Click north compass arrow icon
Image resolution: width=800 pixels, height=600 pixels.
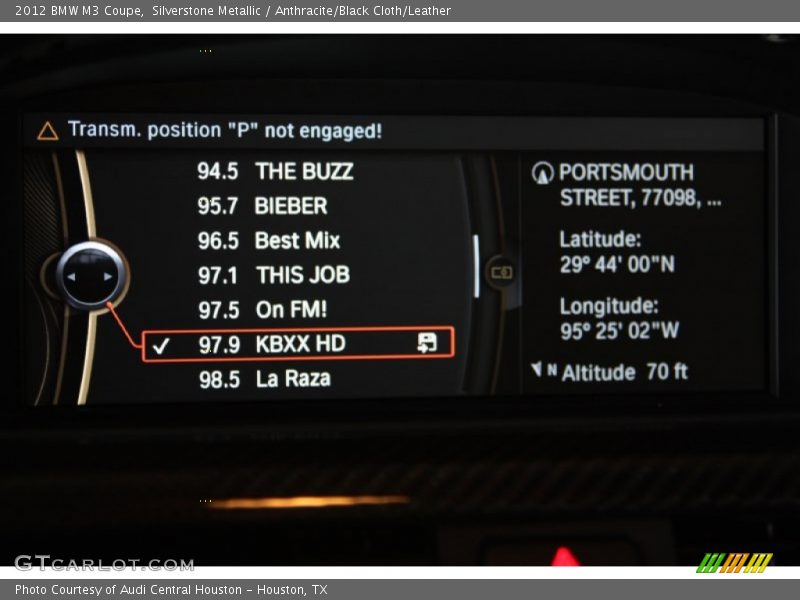(x=543, y=369)
